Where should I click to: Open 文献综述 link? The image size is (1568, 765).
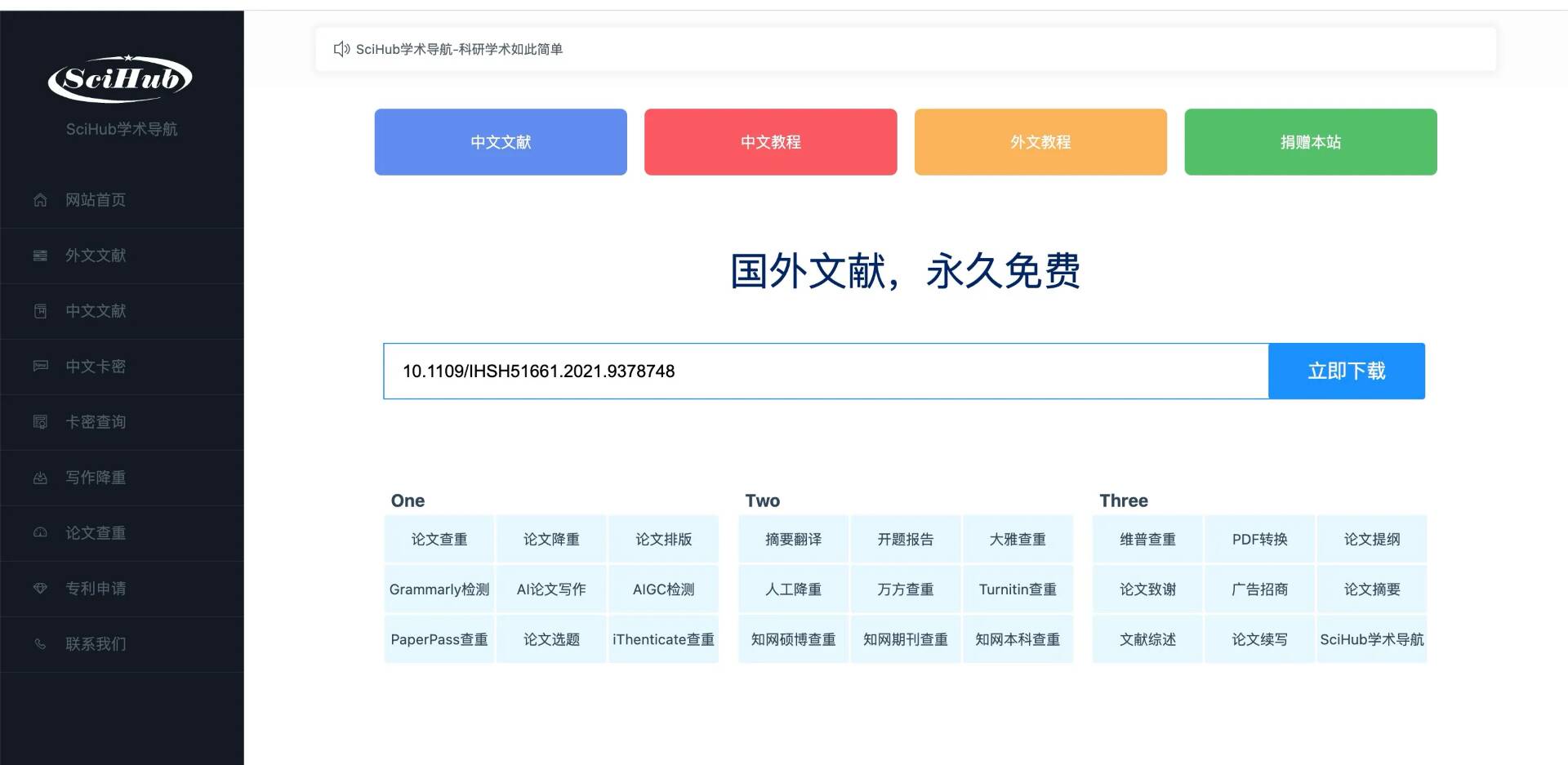1147,639
